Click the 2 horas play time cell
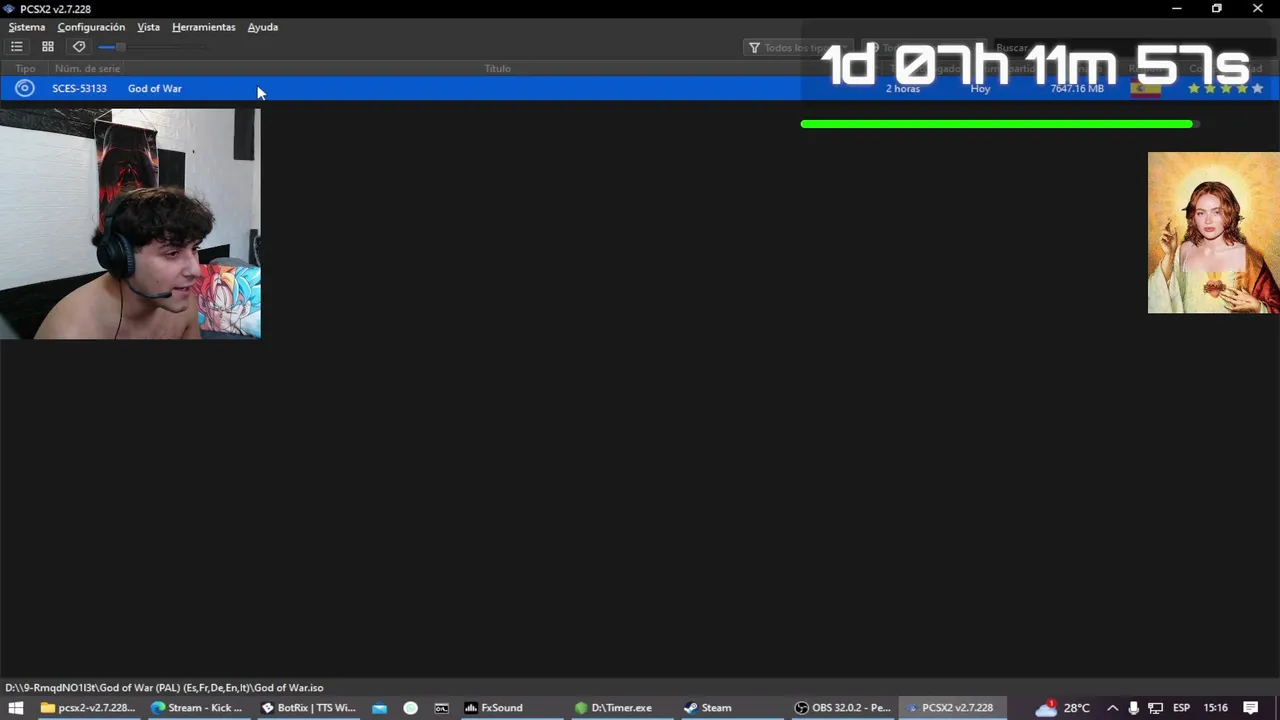1280x720 pixels. coord(903,89)
